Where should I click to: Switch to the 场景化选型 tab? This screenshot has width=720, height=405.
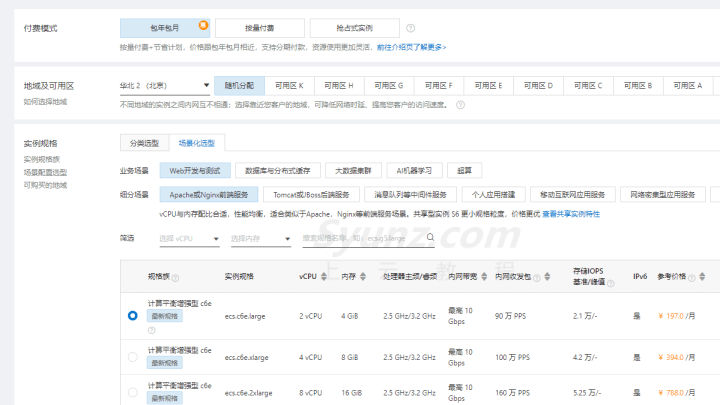pos(197,143)
